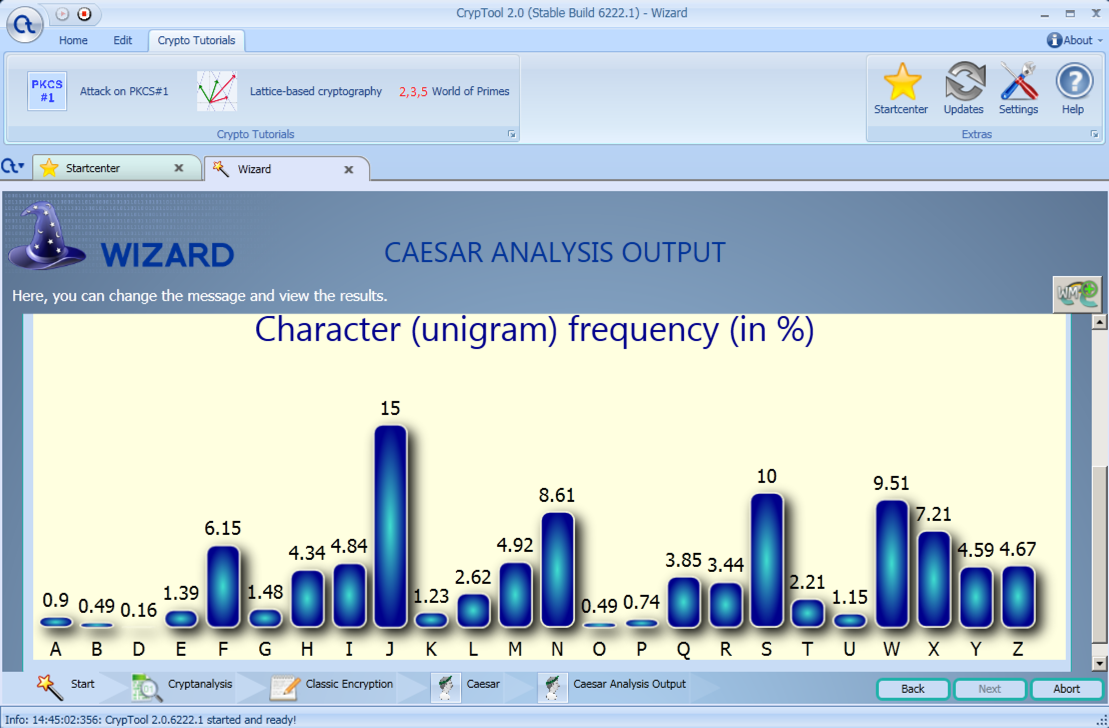Image resolution: width=1109 pixels, height=728 pixels.
Task: Click the play button in title bar
Action: 62,13
